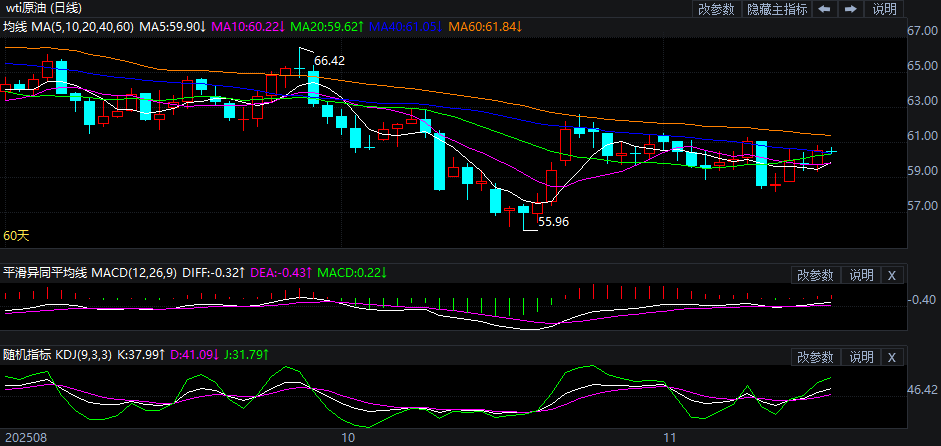Click the right arrow navigation icon
The width and height of the screenshot is (941, 446).
click(851, 9)
